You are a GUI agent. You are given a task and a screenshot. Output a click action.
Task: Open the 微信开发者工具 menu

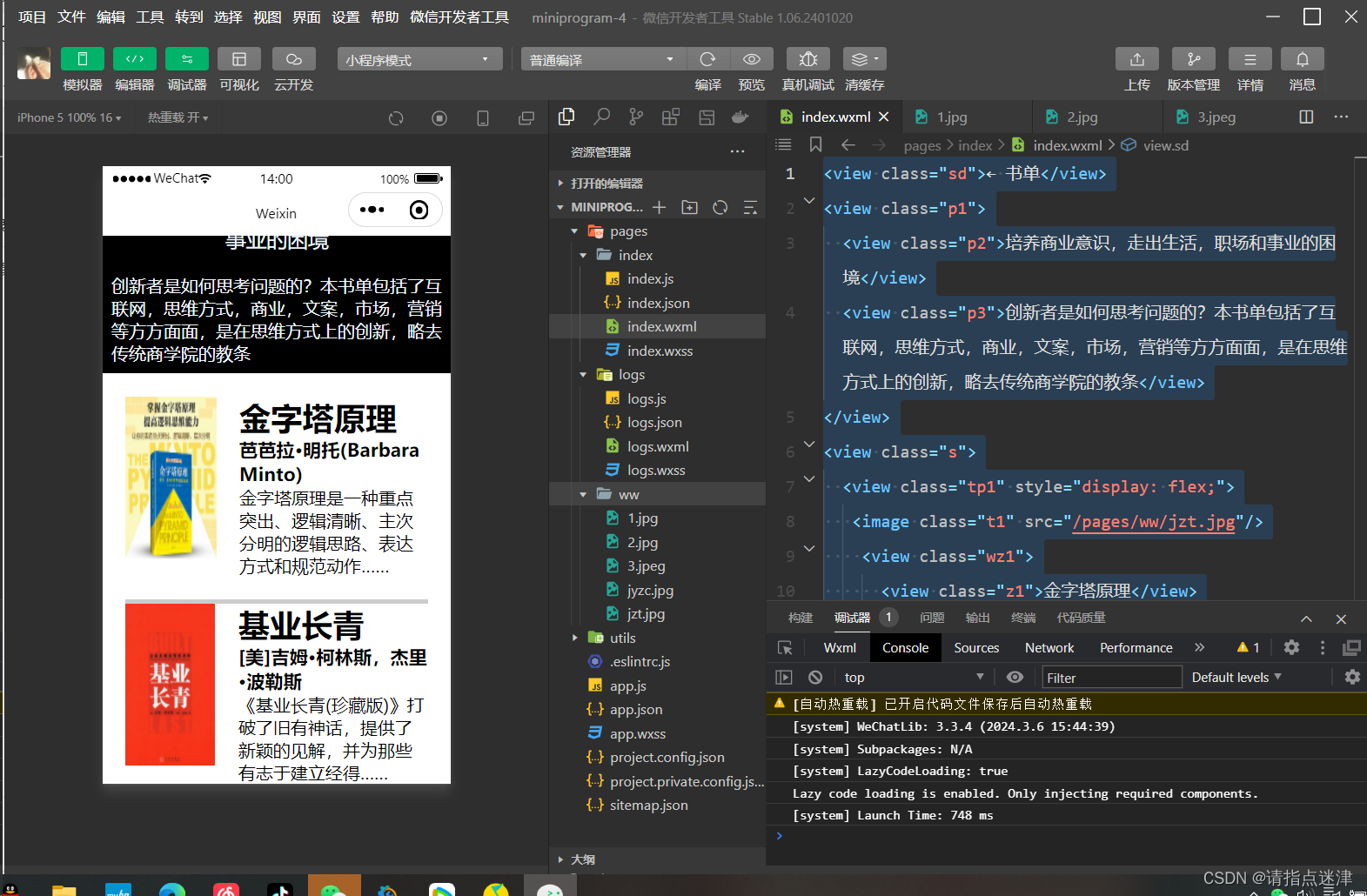click(x=459, y=17)
